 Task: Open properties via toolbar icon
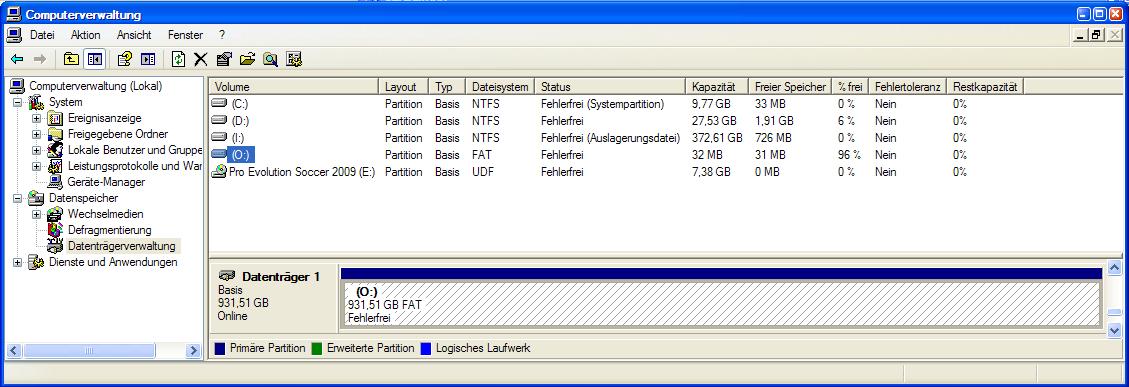click(224, 59)
